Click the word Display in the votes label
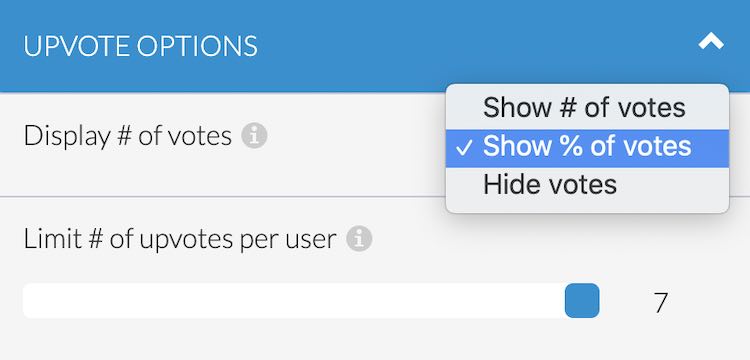This screenshot has width=750, height=360. 67,137
